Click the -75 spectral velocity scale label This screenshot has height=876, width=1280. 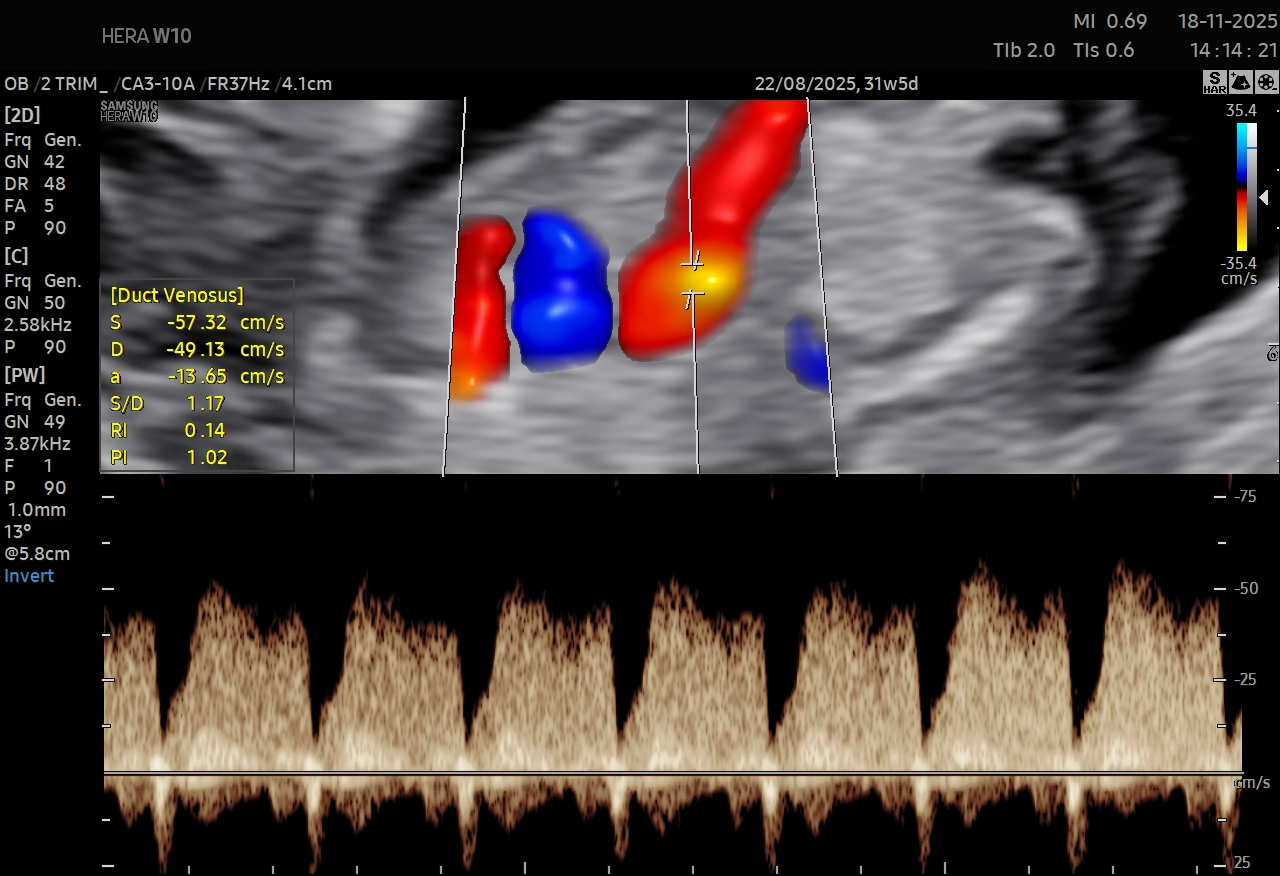(x=1244, y=496)
